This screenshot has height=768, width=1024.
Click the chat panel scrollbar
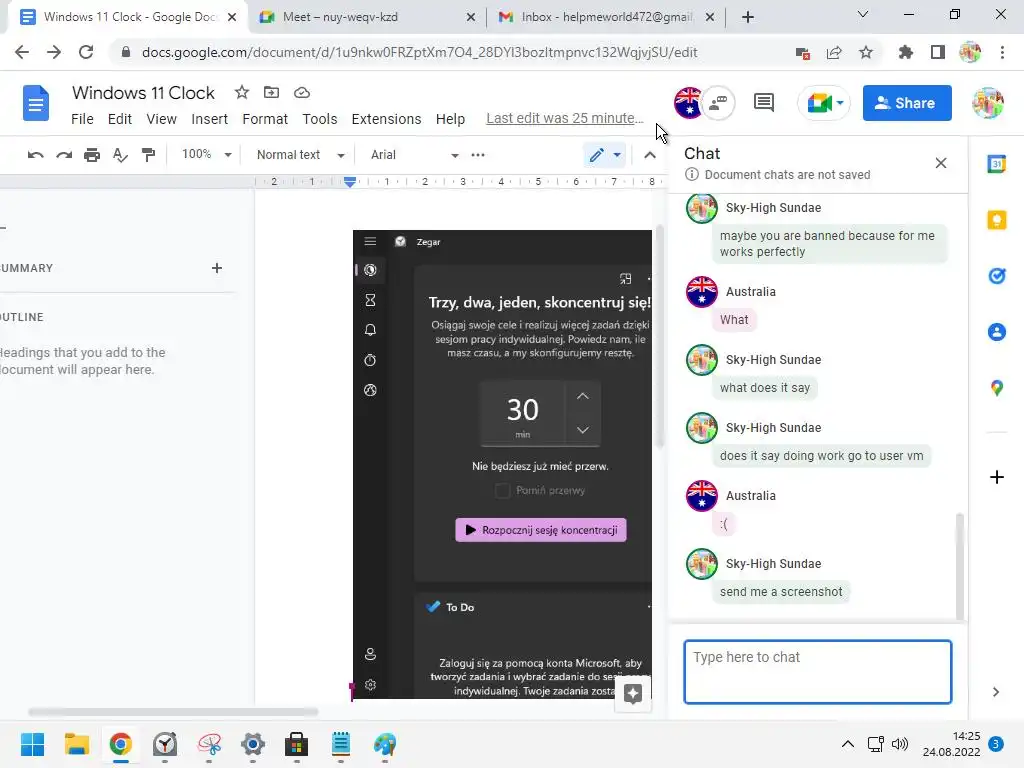(959, 565)
